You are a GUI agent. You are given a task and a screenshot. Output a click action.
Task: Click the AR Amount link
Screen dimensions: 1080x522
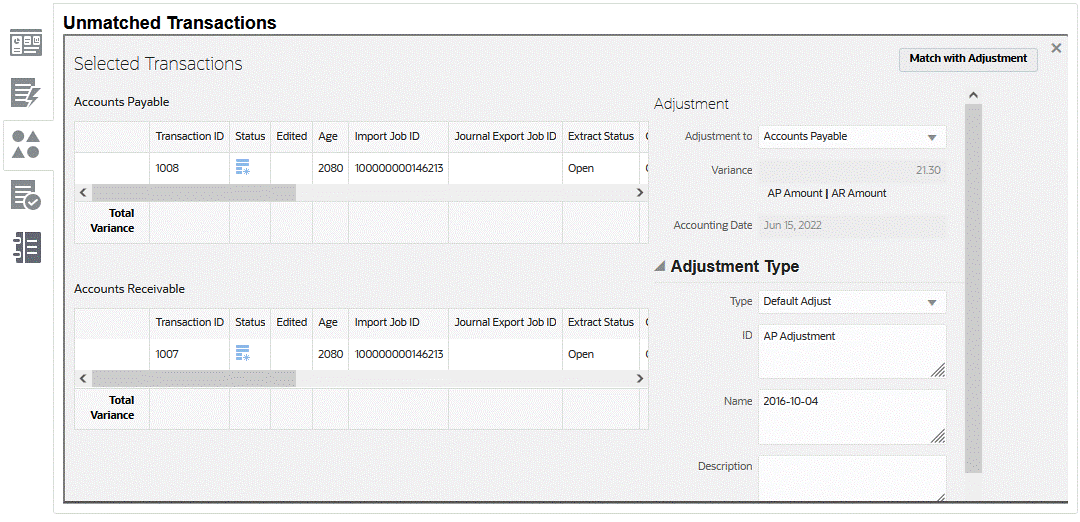coord(859,193)
